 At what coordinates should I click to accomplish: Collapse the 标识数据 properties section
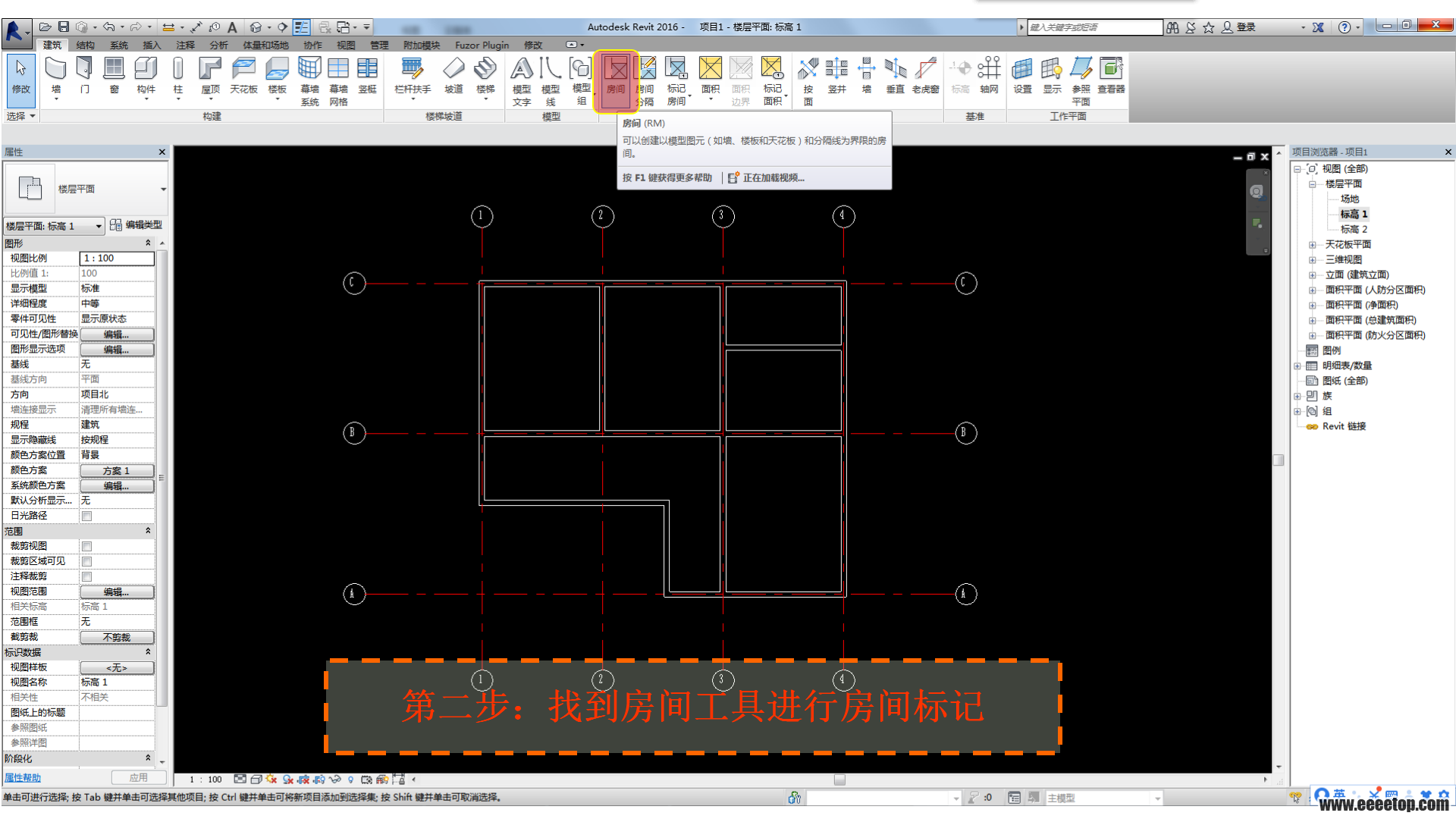click(x=148, y=652)
